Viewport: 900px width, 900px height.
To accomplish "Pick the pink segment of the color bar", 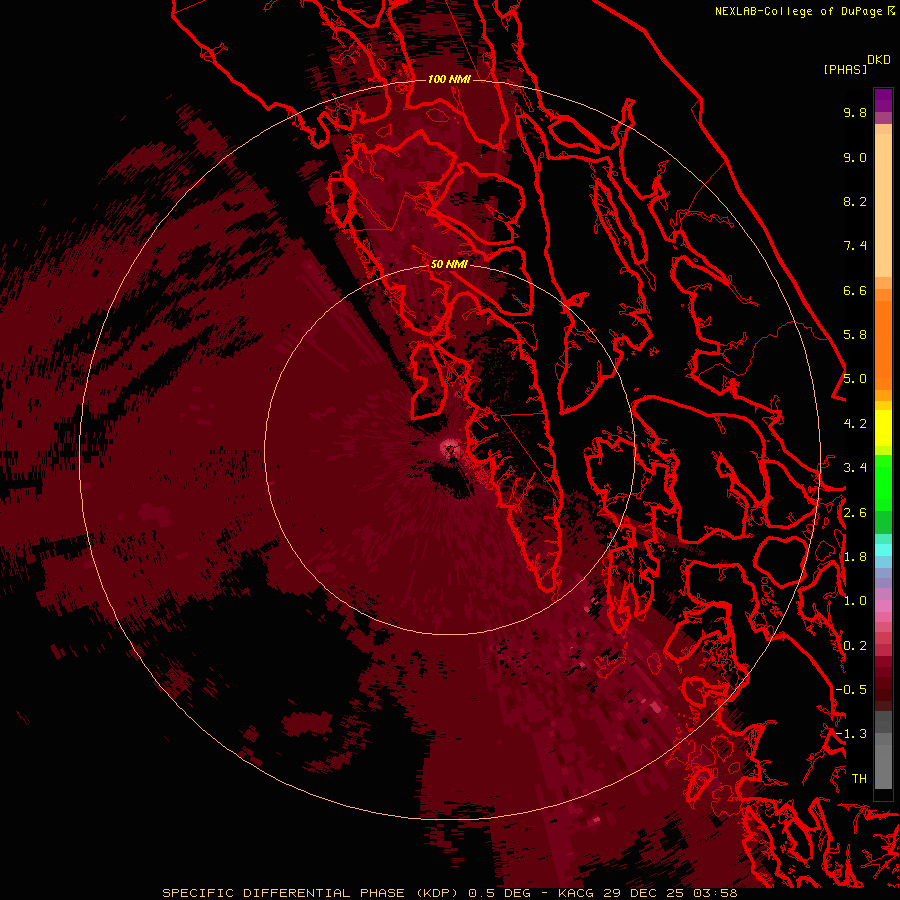I will click(883, 606).
